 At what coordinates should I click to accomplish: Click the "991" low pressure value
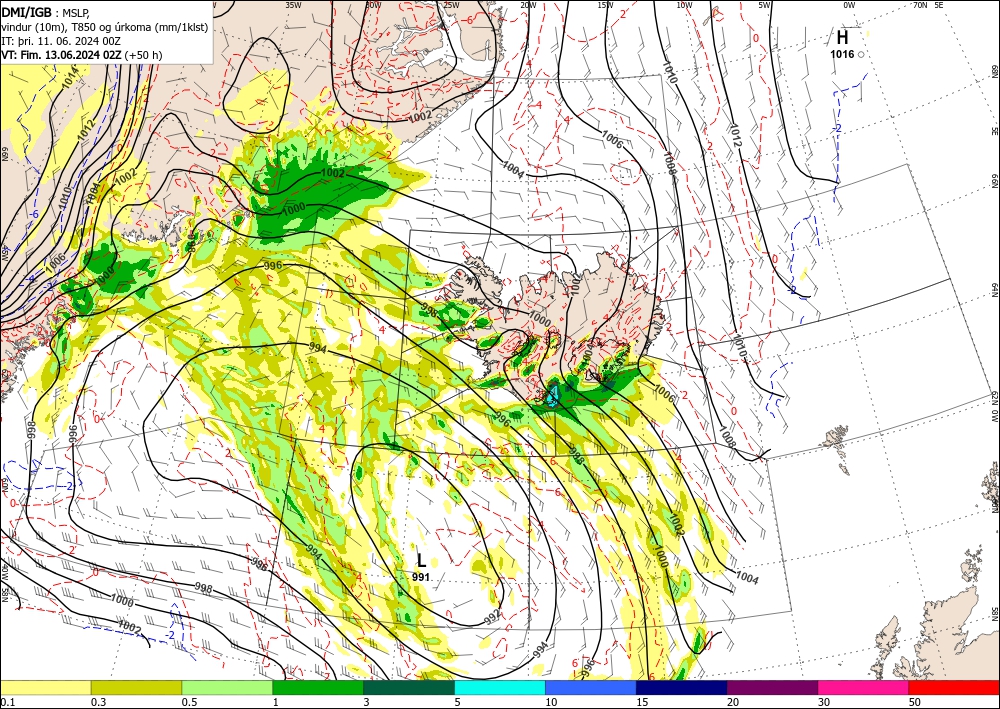(420, 577)
